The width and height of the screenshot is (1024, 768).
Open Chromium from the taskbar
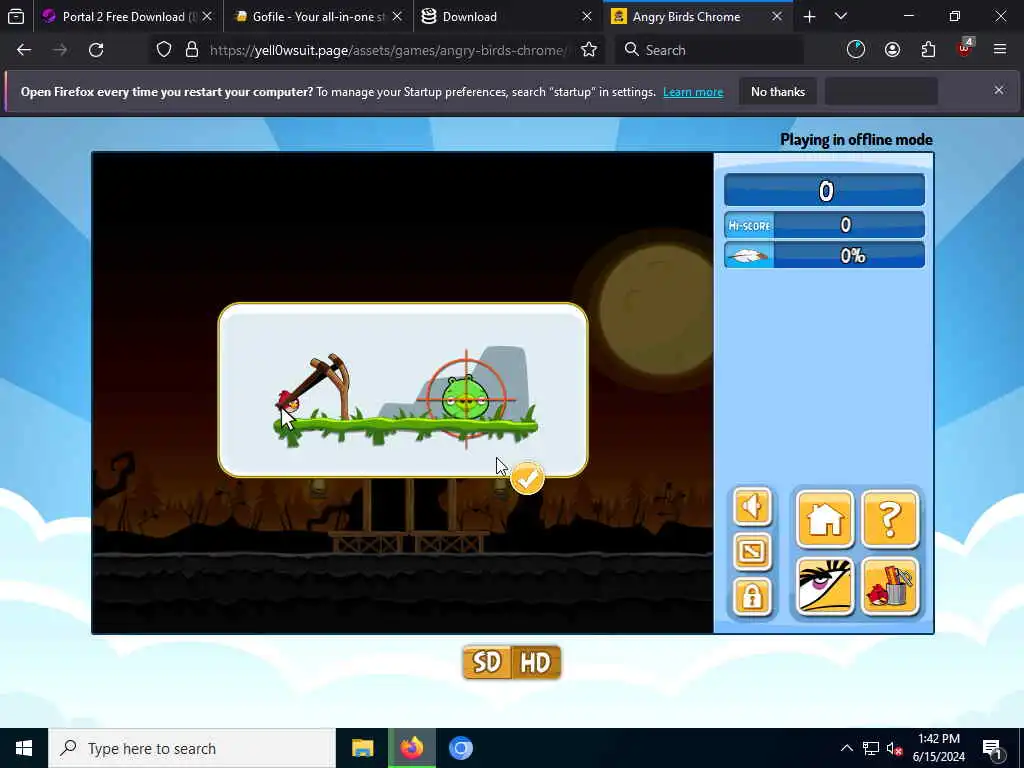point(460,748)
